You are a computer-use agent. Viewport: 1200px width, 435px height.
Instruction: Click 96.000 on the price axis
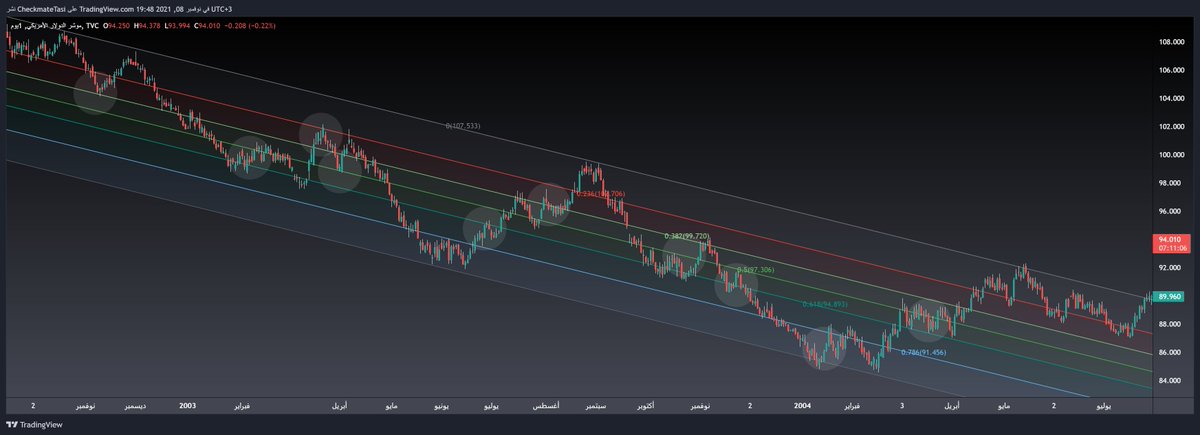pos(1172,211)
